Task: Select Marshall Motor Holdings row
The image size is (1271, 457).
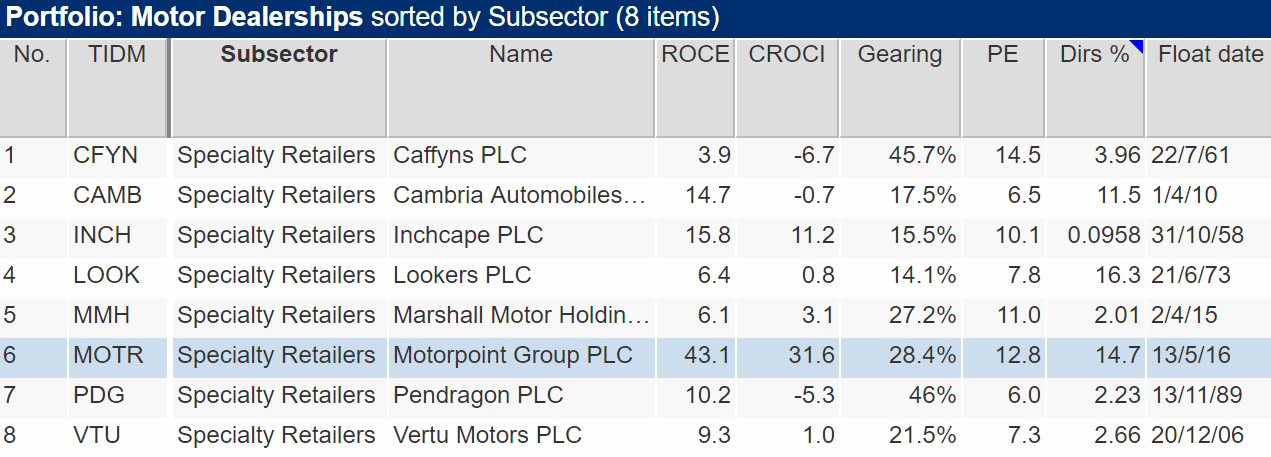Action: coord(635,316)
